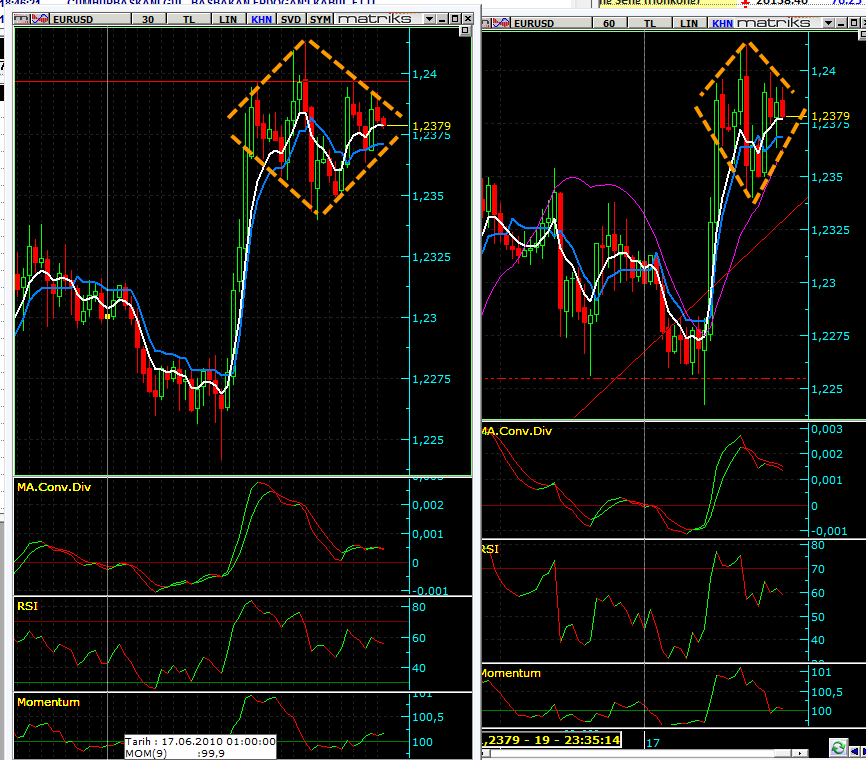This screenshot has height=760, width=866.
Task: Click the green refresh icon below the 60-minute chart
Action: pyautogui.click(x=838, y=748)
